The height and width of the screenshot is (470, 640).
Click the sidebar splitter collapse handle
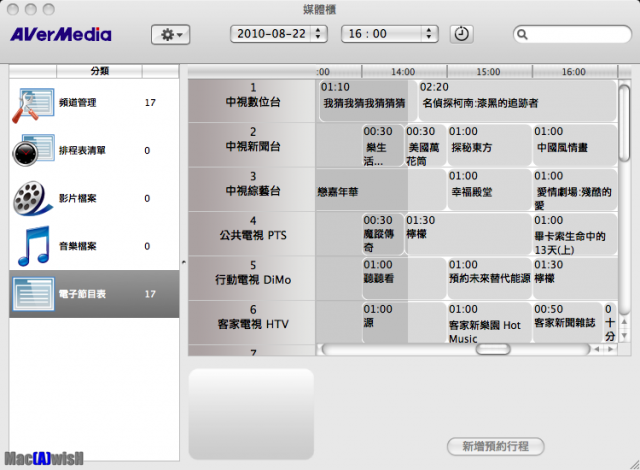click(x=184, y=262)
